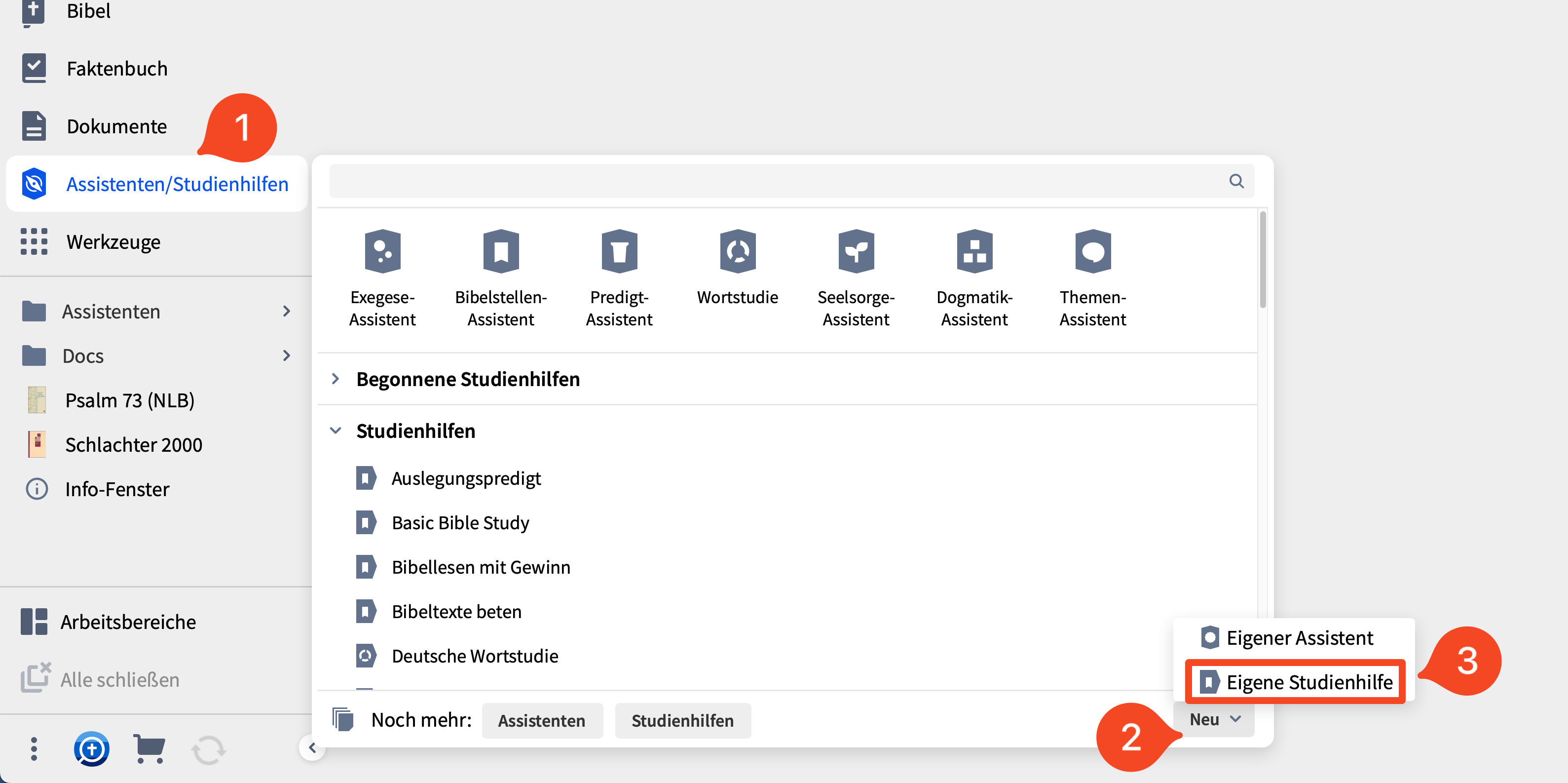Open the three-dot more menu

(34, 749)
